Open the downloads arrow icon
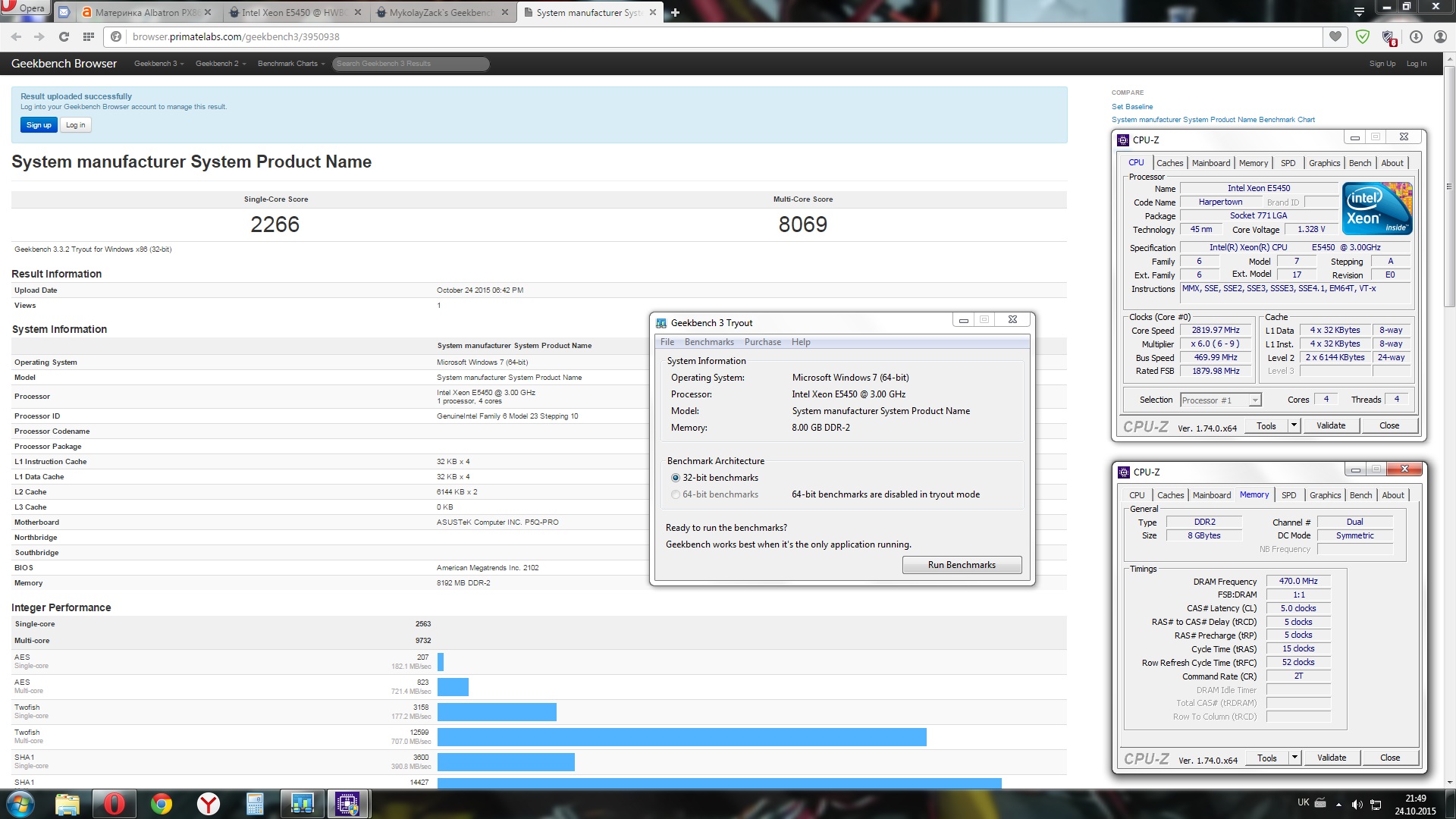The image size is (1456, 819). (x=1416, y=36)
